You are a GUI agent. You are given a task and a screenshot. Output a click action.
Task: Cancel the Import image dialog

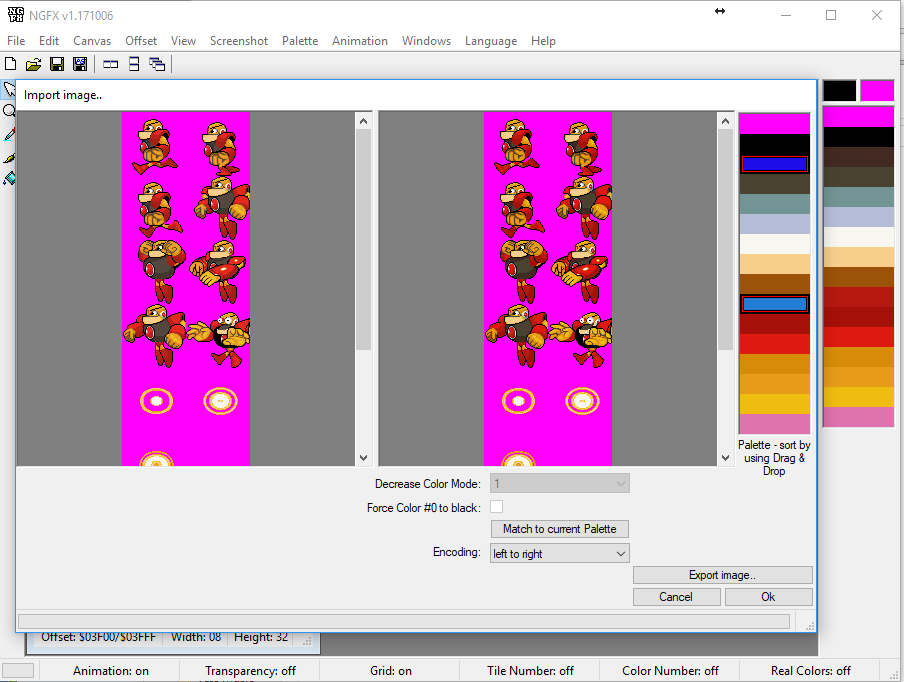click(x=676, y=597)
